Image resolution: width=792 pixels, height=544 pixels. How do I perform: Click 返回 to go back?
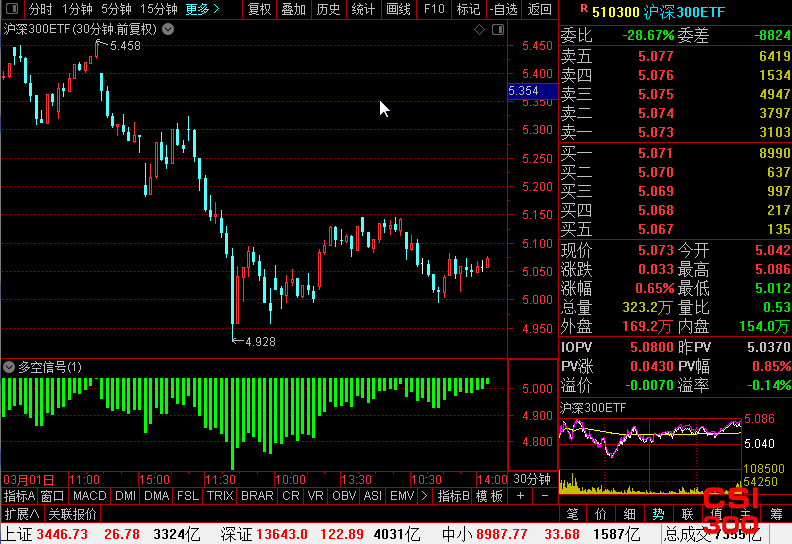coord(539,9)
